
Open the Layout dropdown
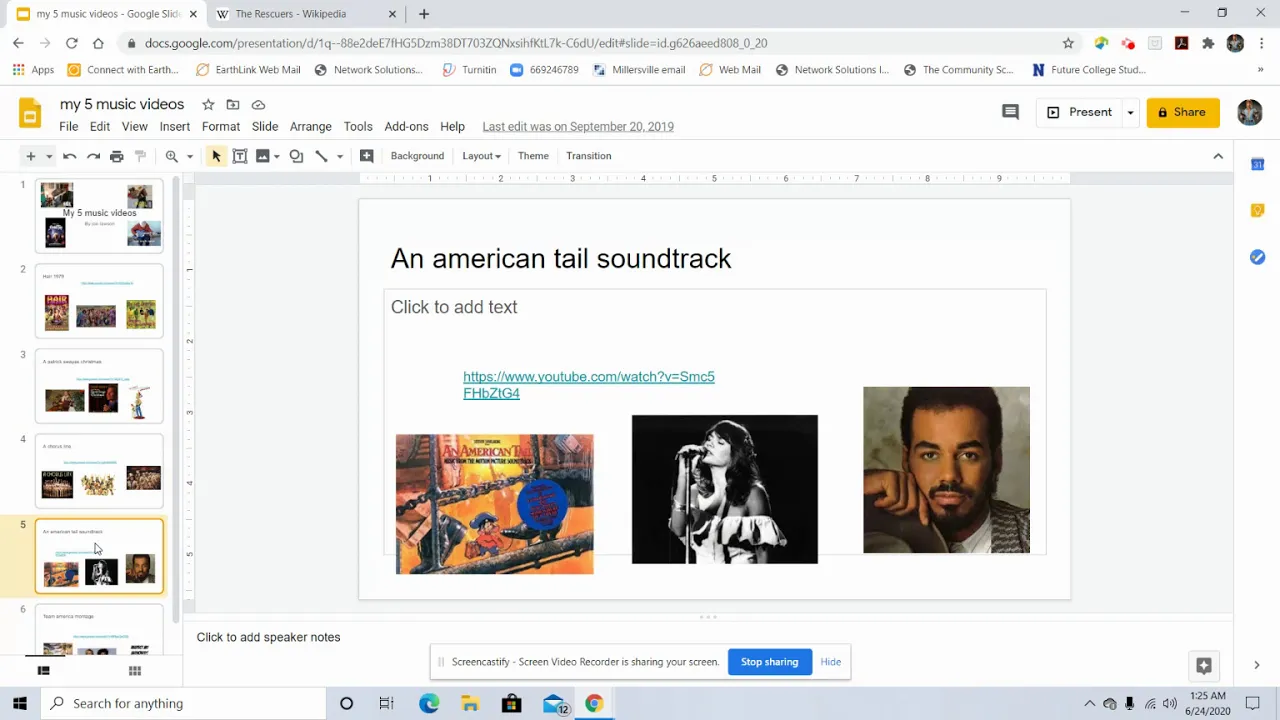click(x=481, y=156)
